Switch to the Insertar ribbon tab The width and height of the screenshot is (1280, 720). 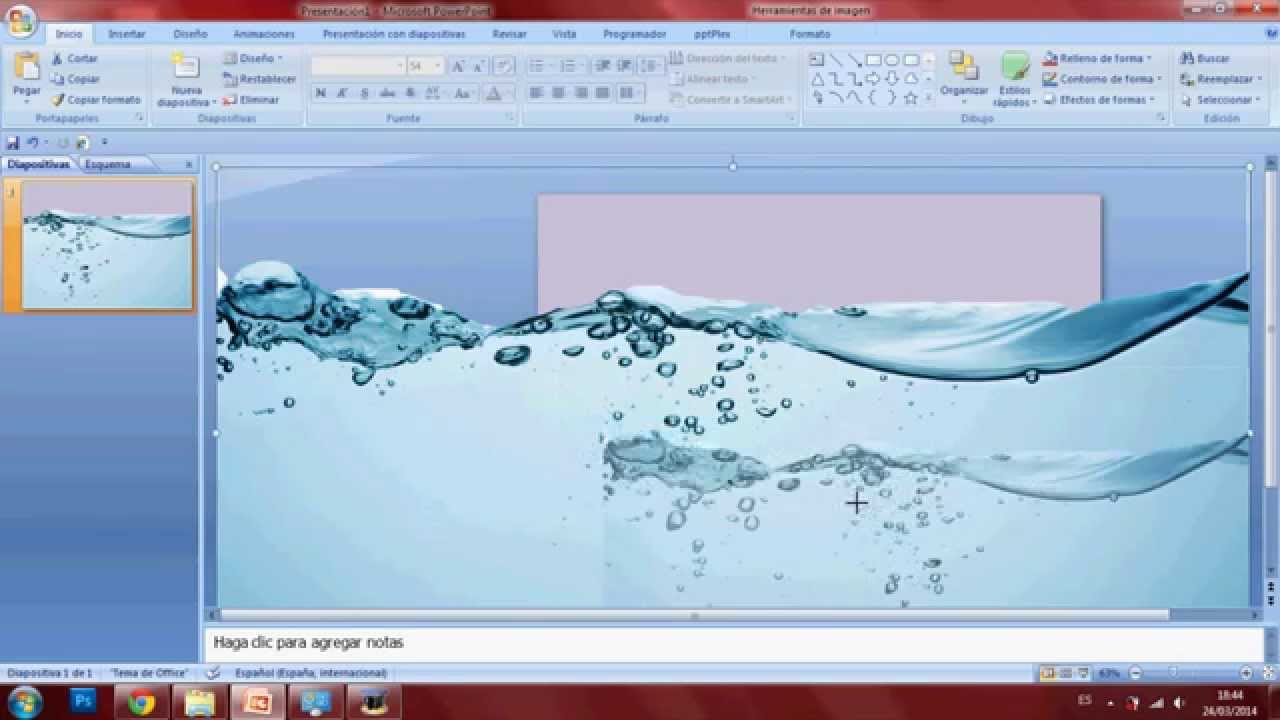coord(125,32)
